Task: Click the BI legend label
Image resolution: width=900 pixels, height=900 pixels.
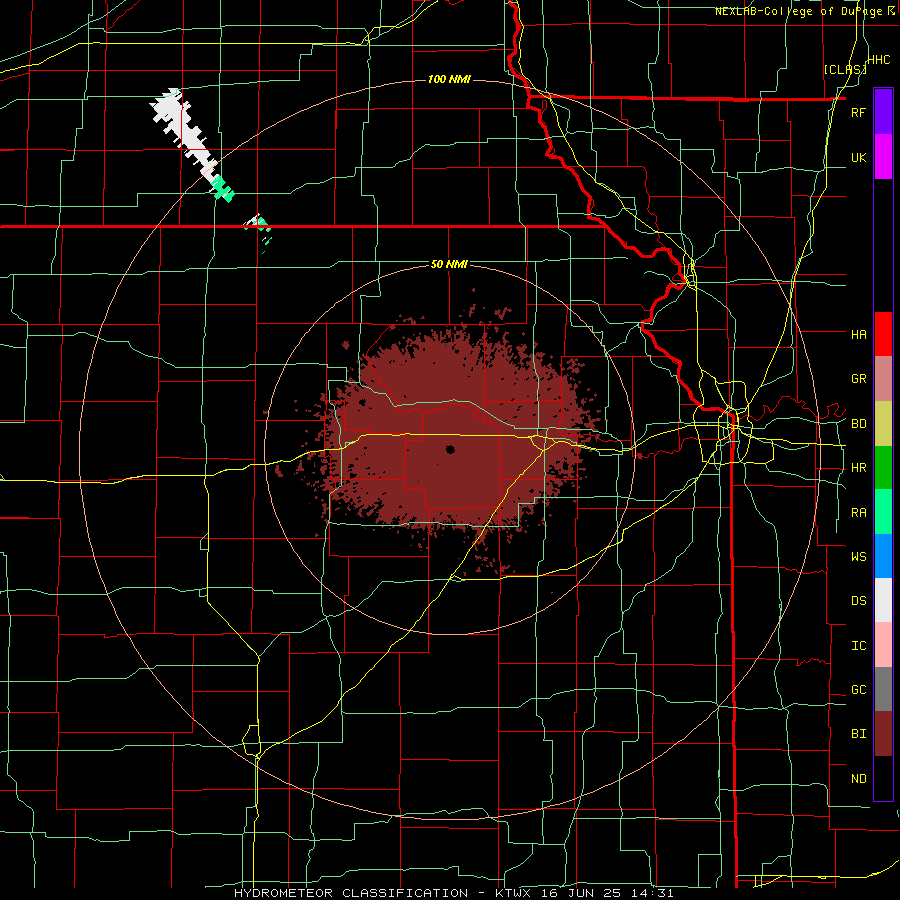Action: (x=858, y=734)
